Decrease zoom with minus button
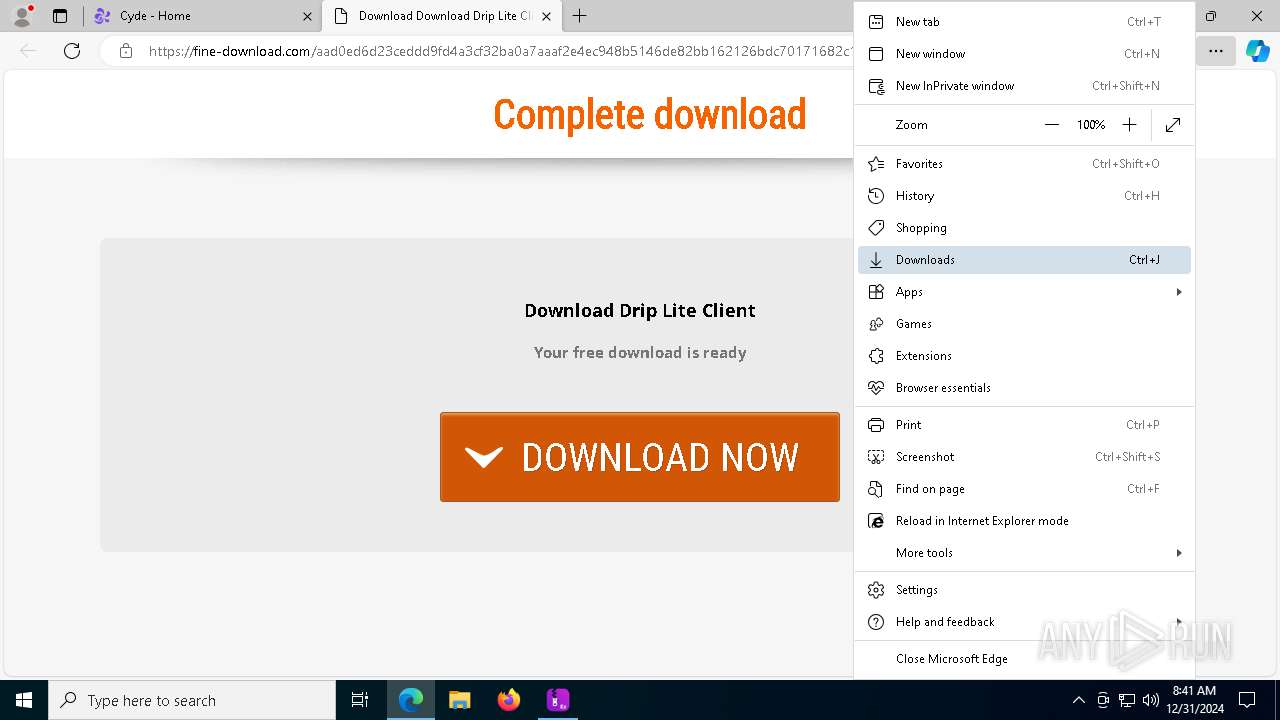 [x=1051, y=125]
